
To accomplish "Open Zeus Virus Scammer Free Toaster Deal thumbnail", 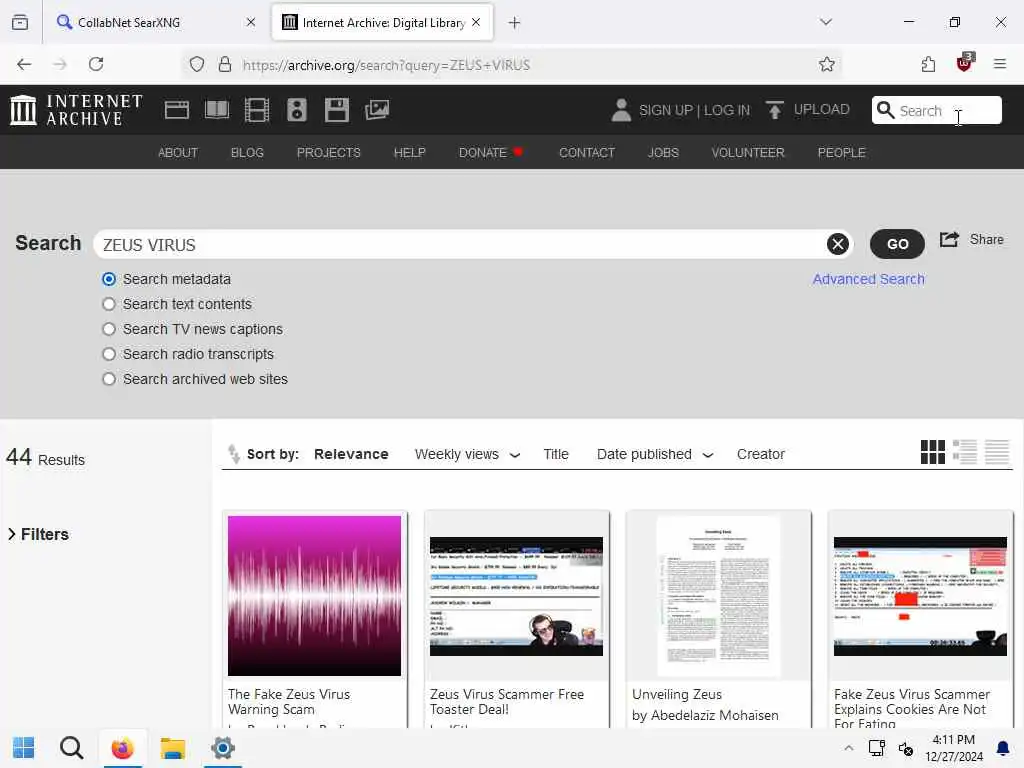I will 516,596.
